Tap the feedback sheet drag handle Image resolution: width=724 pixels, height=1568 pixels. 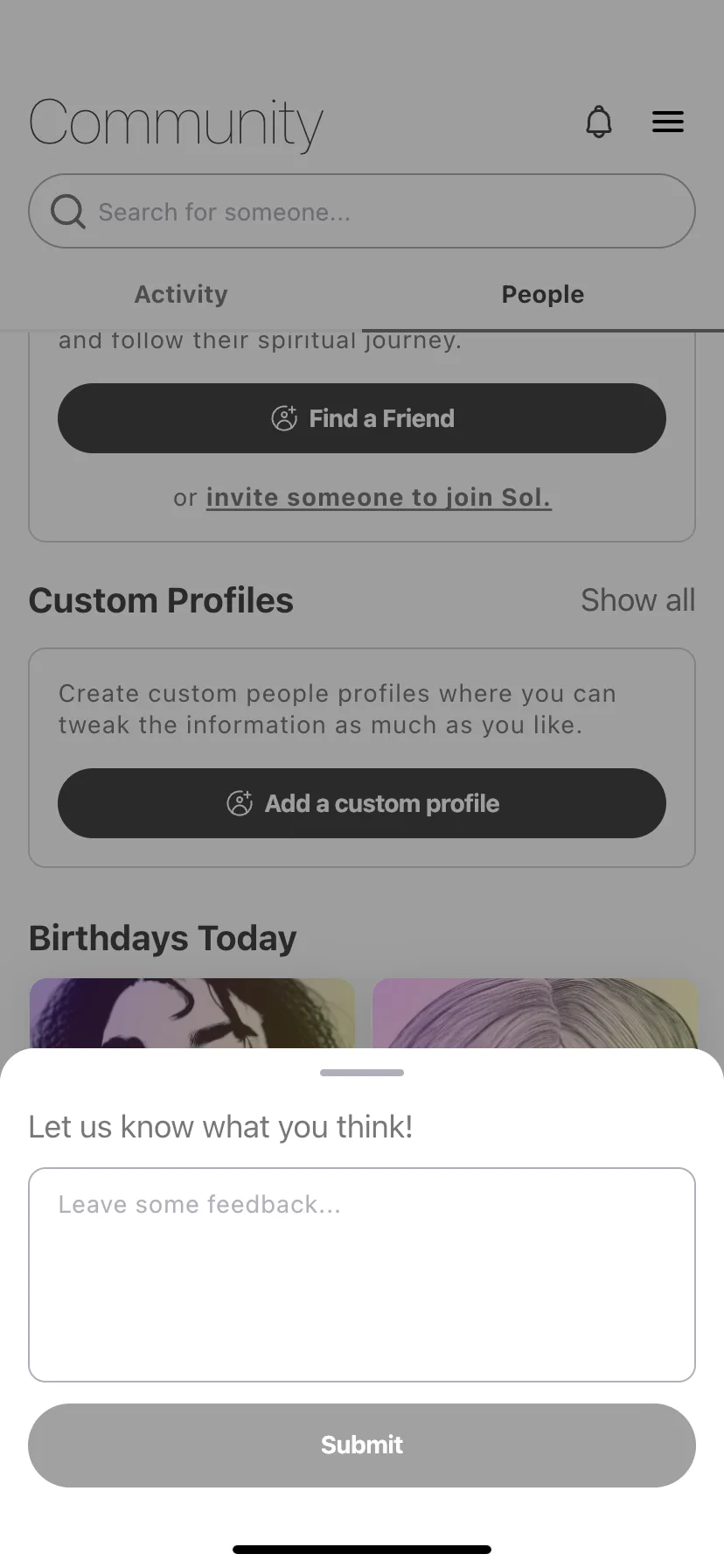coord(362,1073)
